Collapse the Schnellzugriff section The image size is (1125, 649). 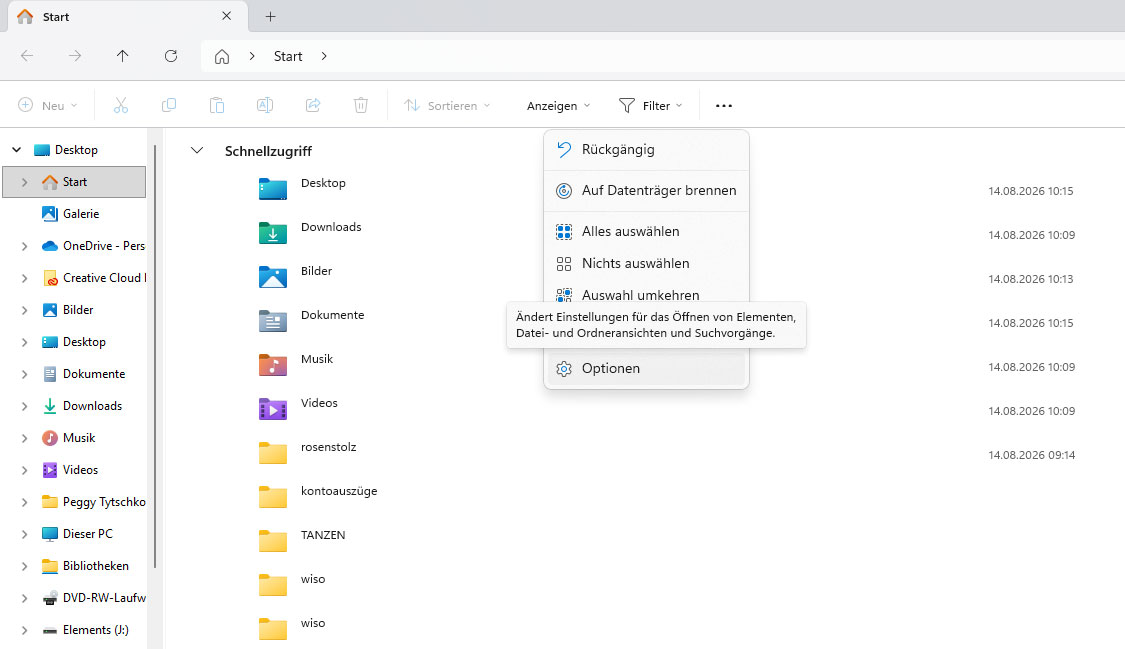point(197,151)
